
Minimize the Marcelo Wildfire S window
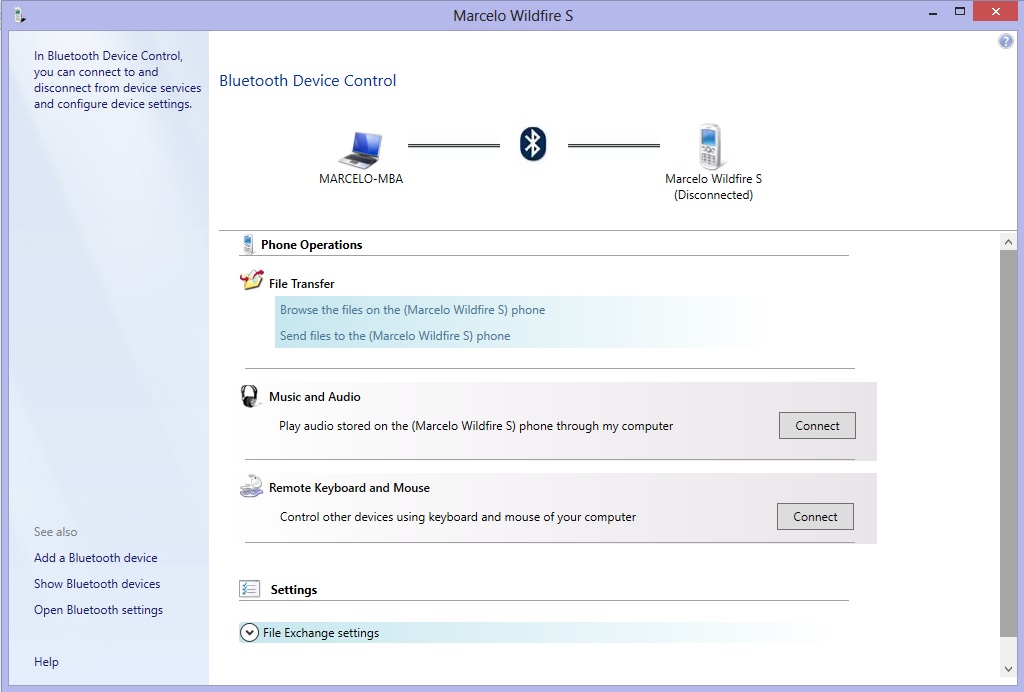[x=933, y=12]
